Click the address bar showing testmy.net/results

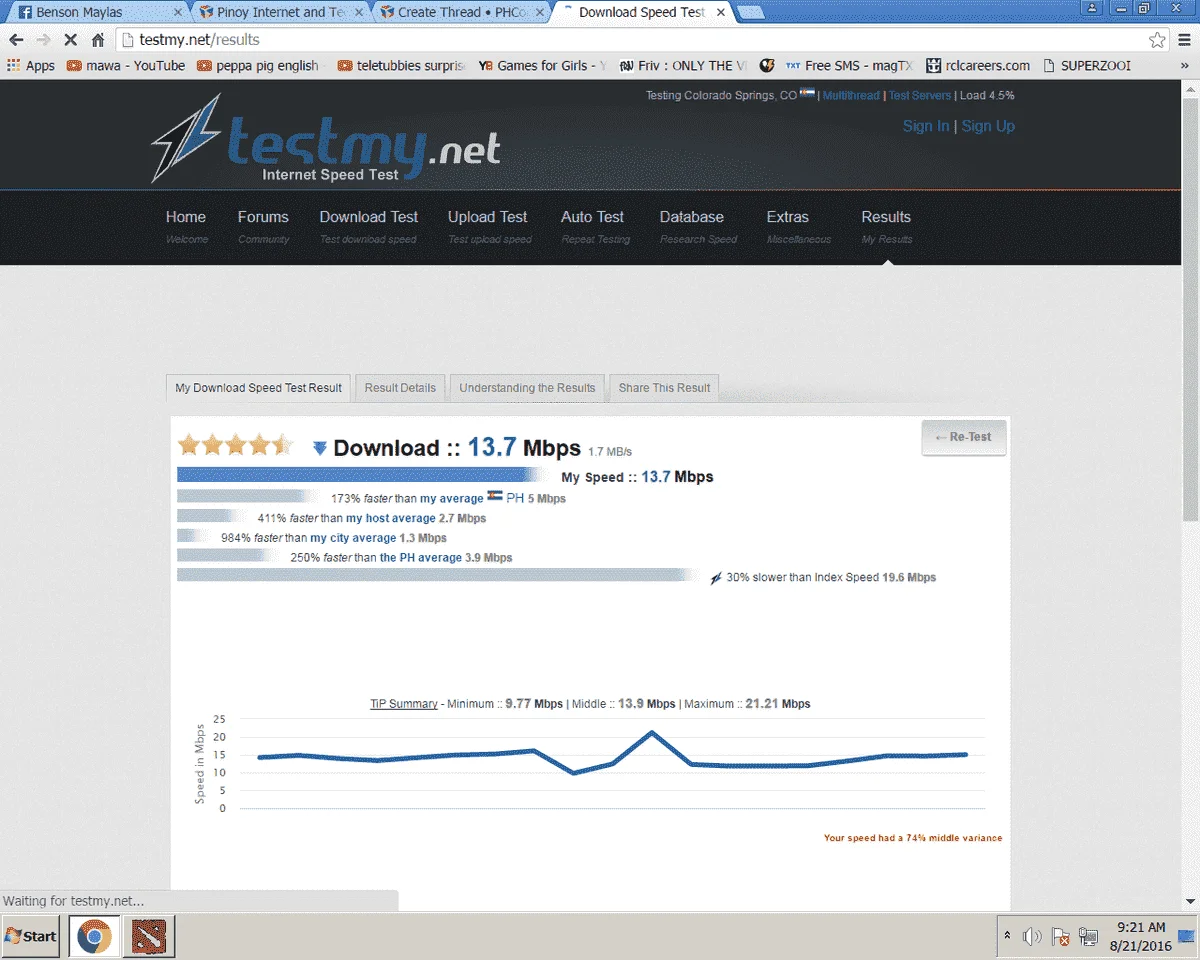tap(640, 40)
